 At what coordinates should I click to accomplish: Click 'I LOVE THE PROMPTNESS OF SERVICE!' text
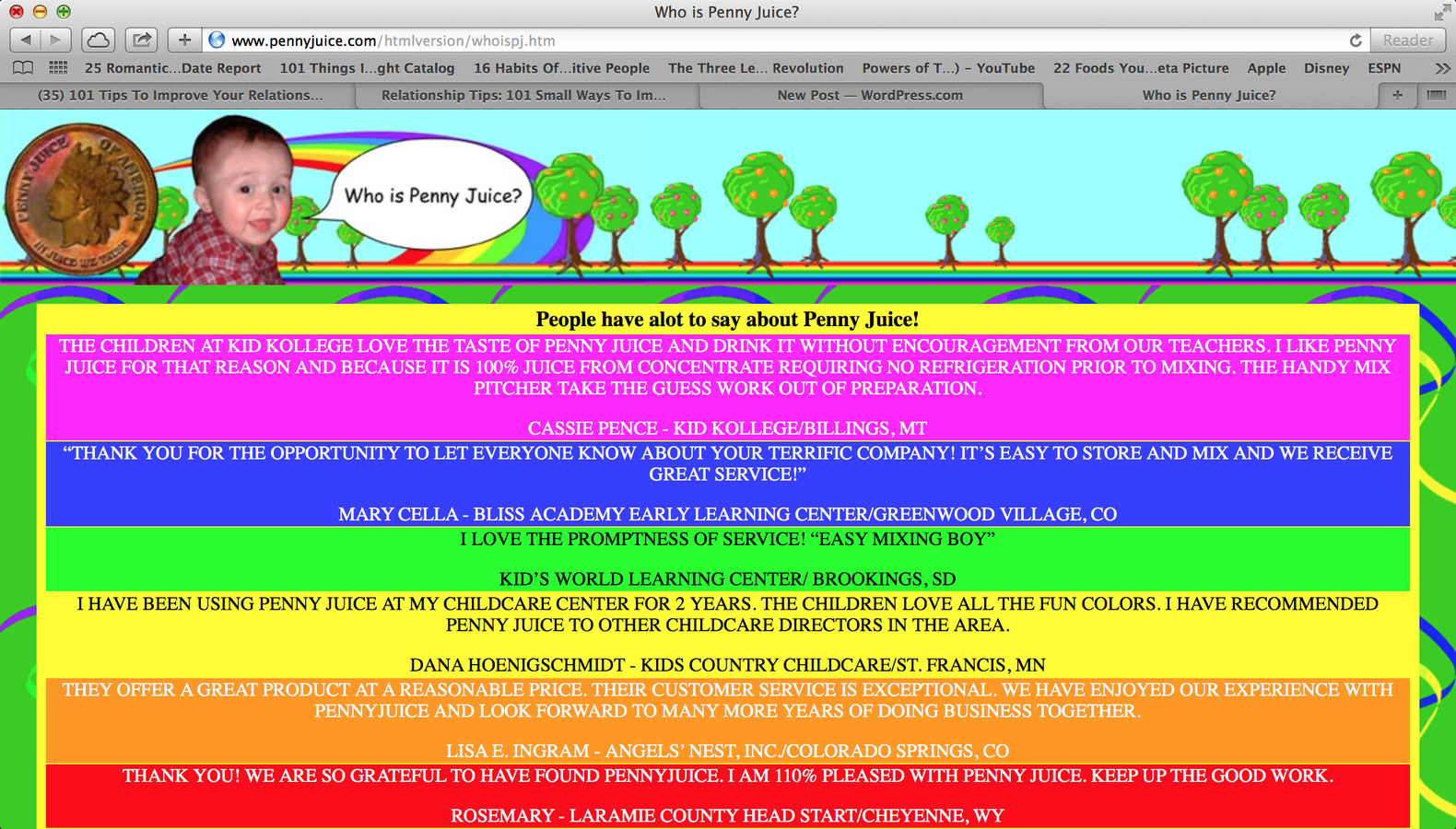pos(727,539)
